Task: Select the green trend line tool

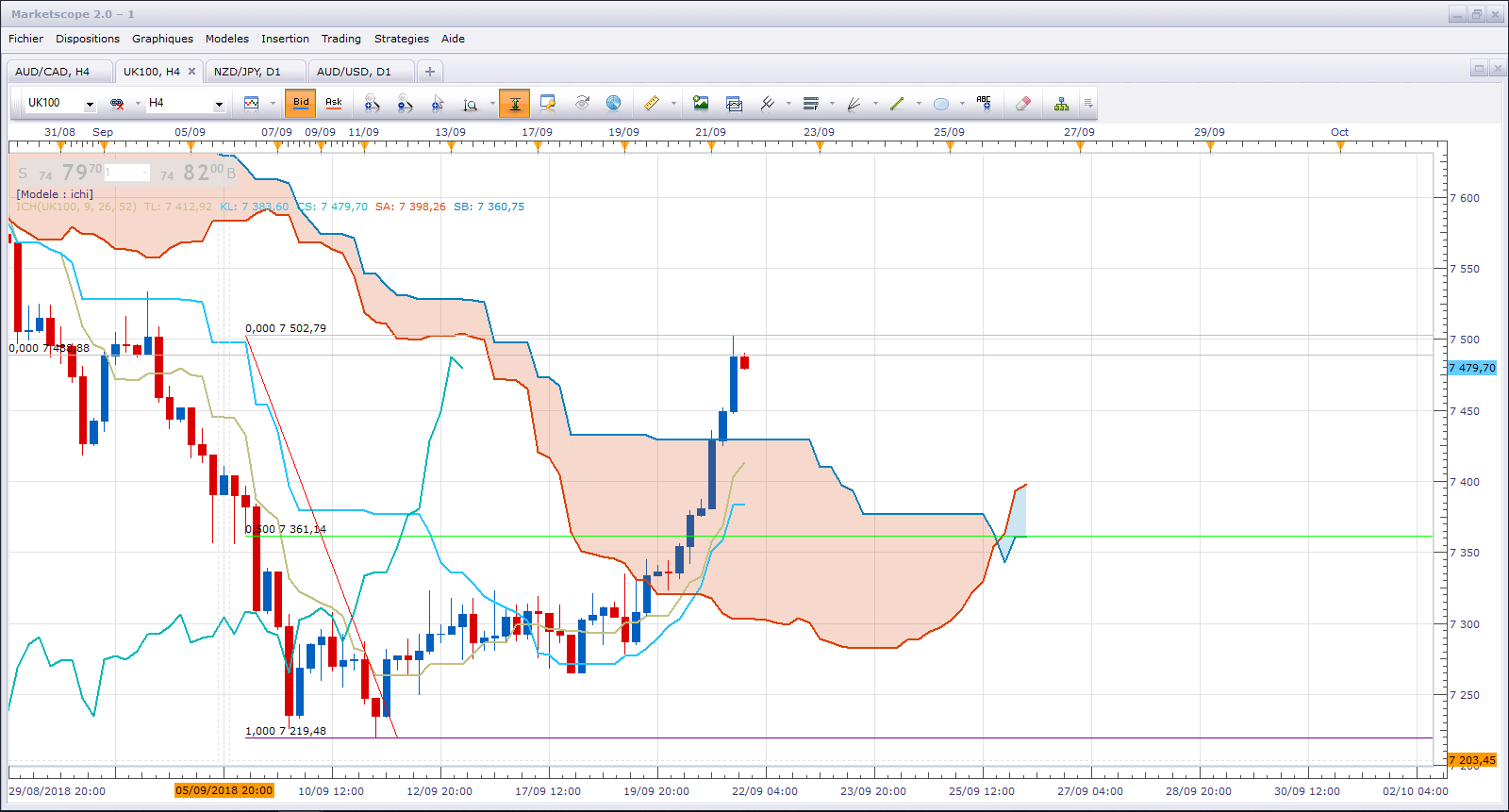Action: pyautogui.click(x=897, y=104)
